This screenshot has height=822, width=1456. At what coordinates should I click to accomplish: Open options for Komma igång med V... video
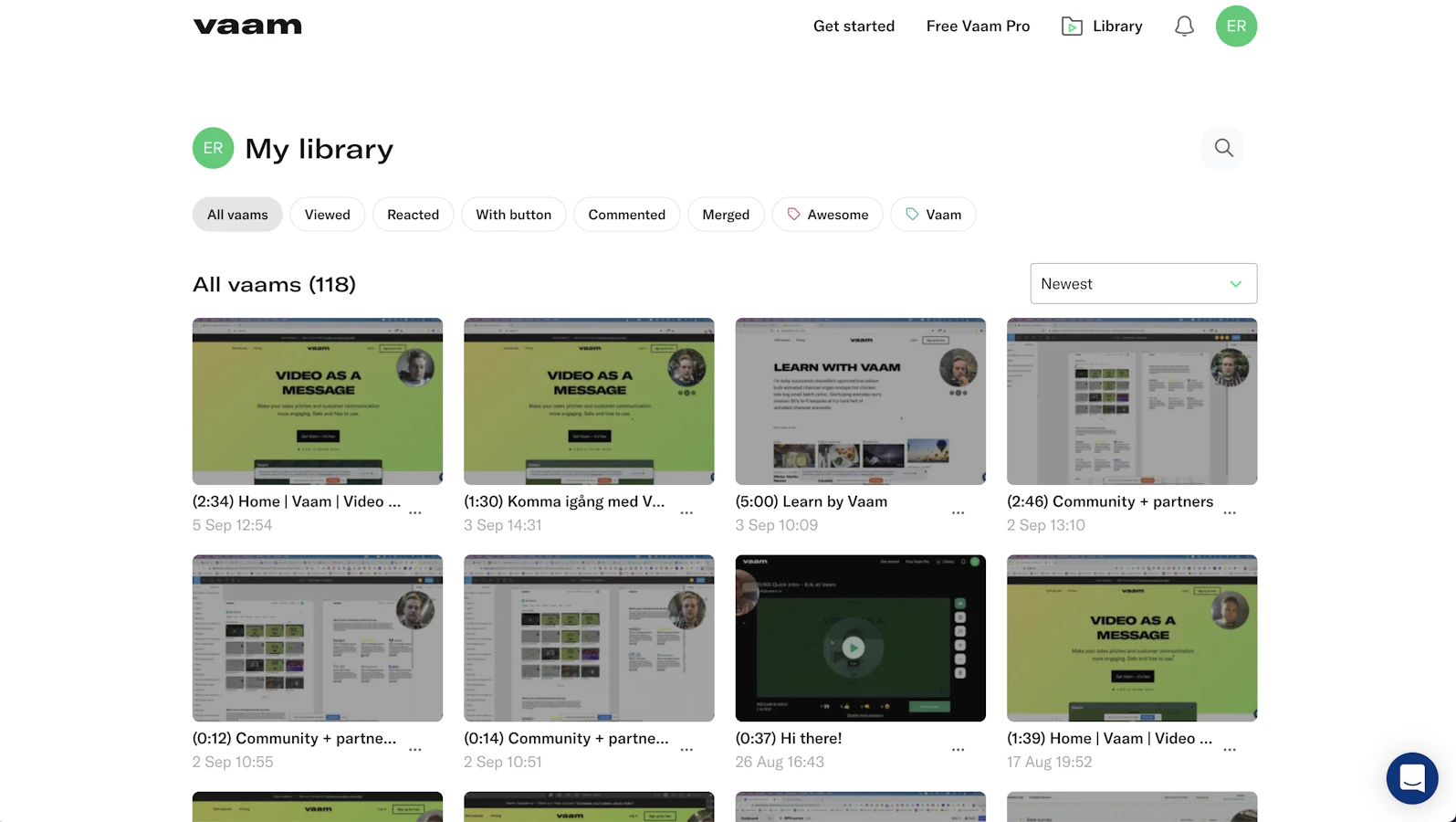(x=686, y=513)
